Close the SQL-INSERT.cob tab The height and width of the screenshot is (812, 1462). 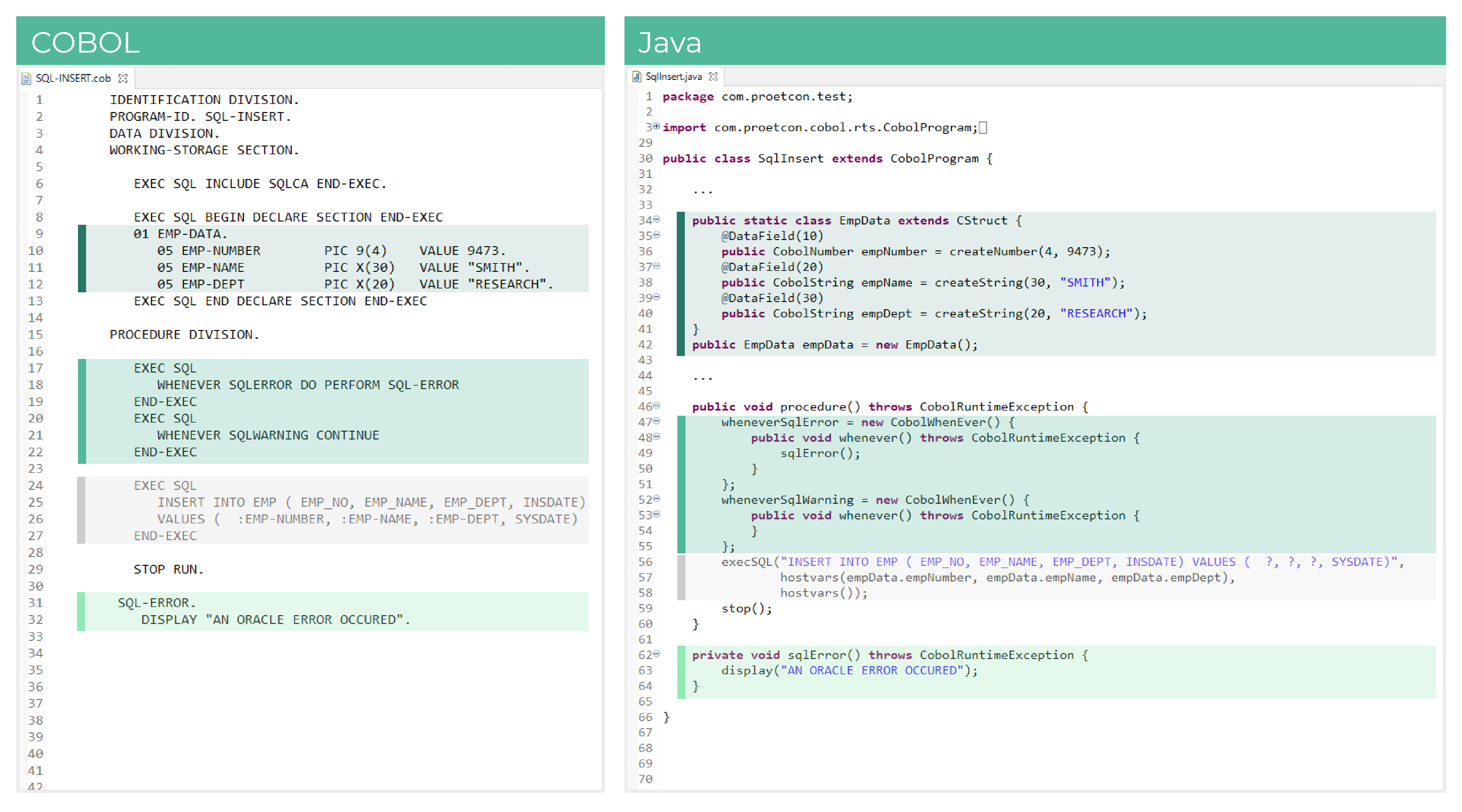[123, 78]
